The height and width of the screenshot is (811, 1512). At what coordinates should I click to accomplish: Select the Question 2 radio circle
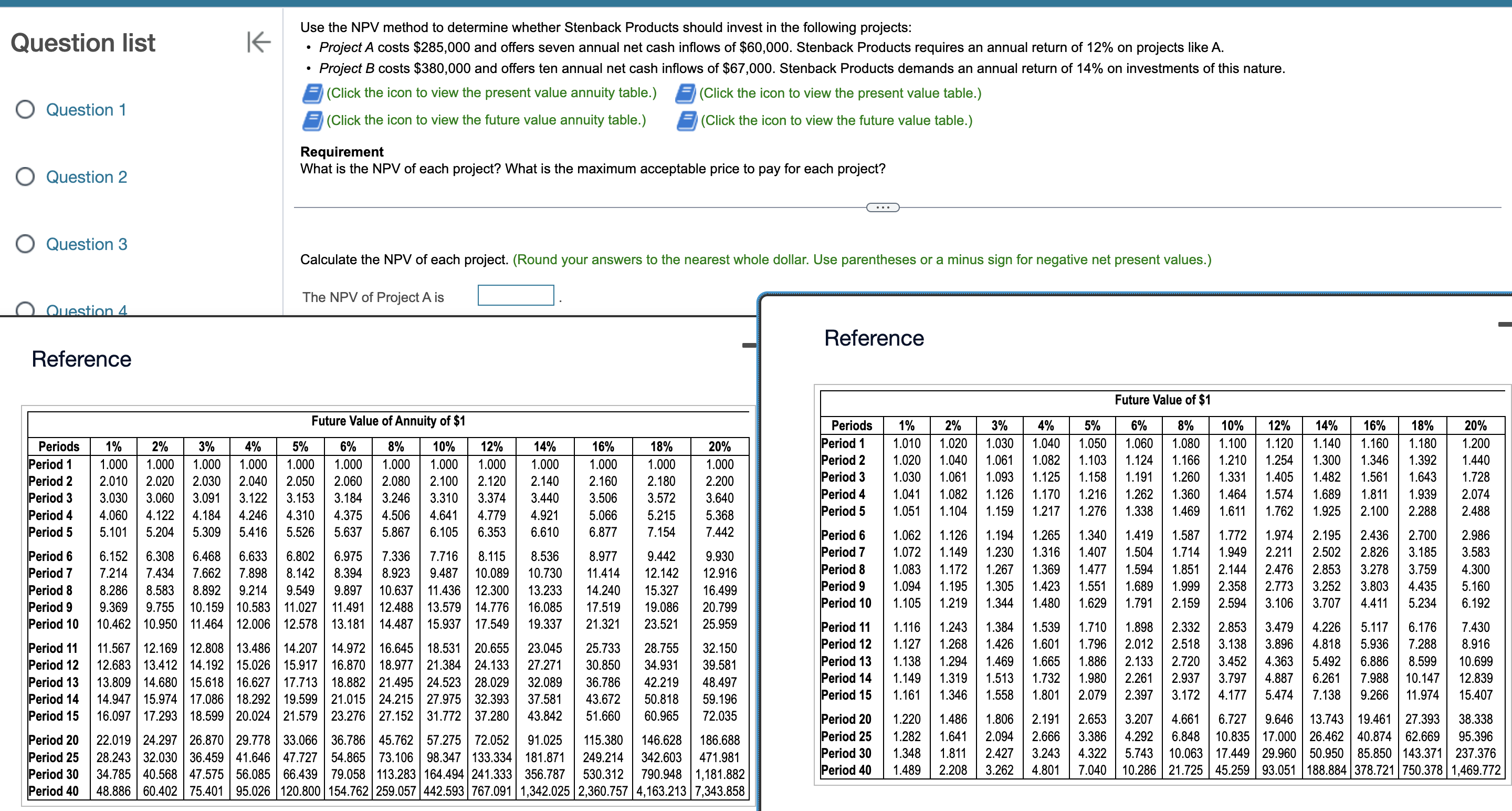tap(25, 177)
